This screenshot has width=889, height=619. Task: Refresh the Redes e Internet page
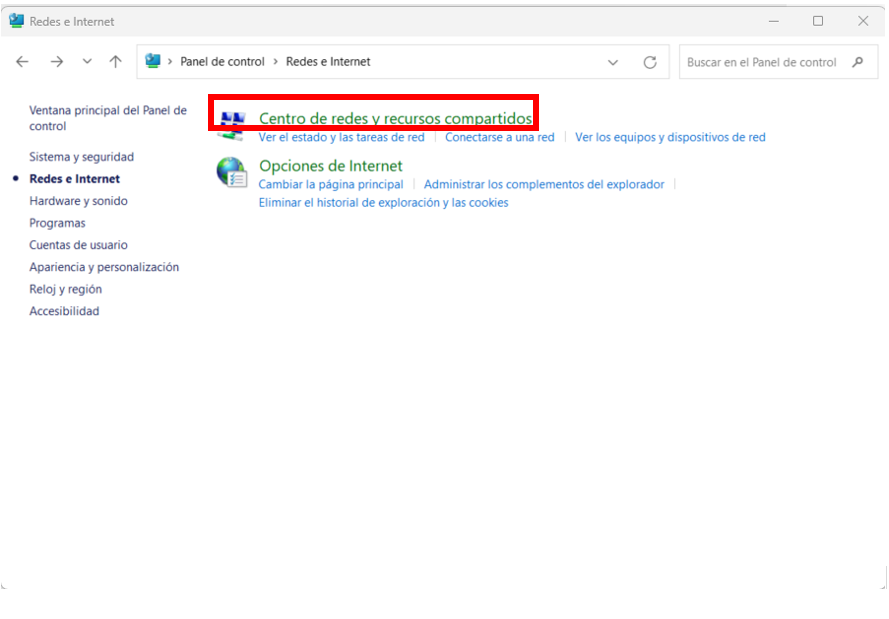click(650, 62)
